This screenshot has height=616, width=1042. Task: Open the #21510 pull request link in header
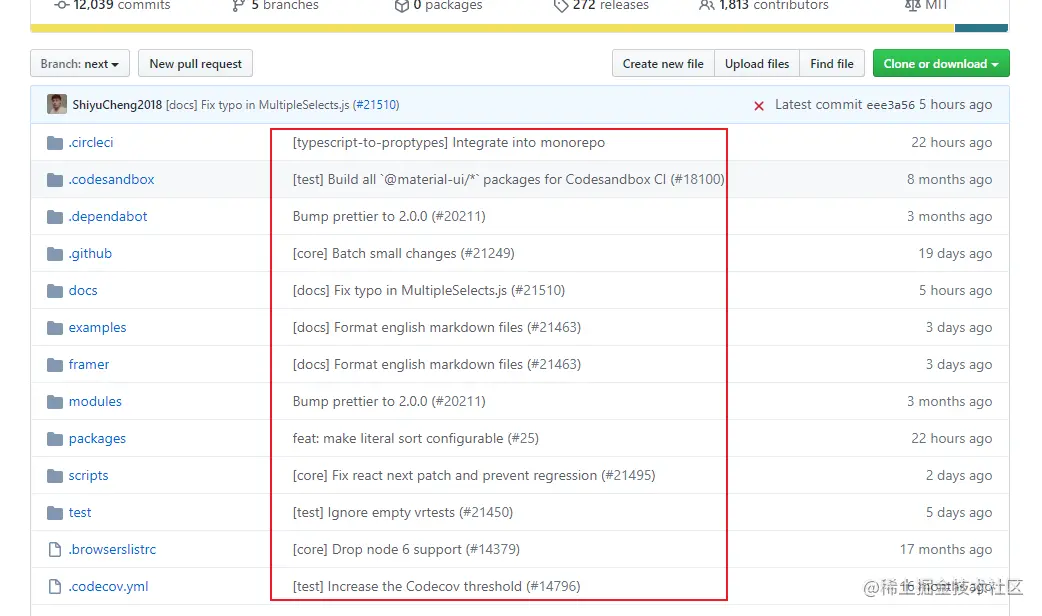click(x=376, y=105)
